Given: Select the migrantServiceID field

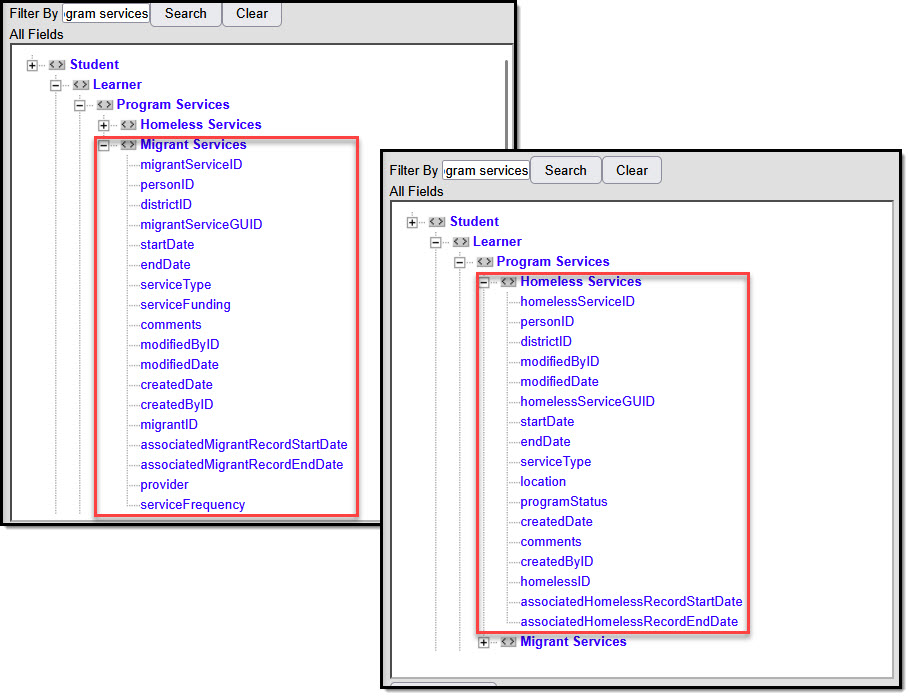Looking at the screenshot, I should point(191,164).
